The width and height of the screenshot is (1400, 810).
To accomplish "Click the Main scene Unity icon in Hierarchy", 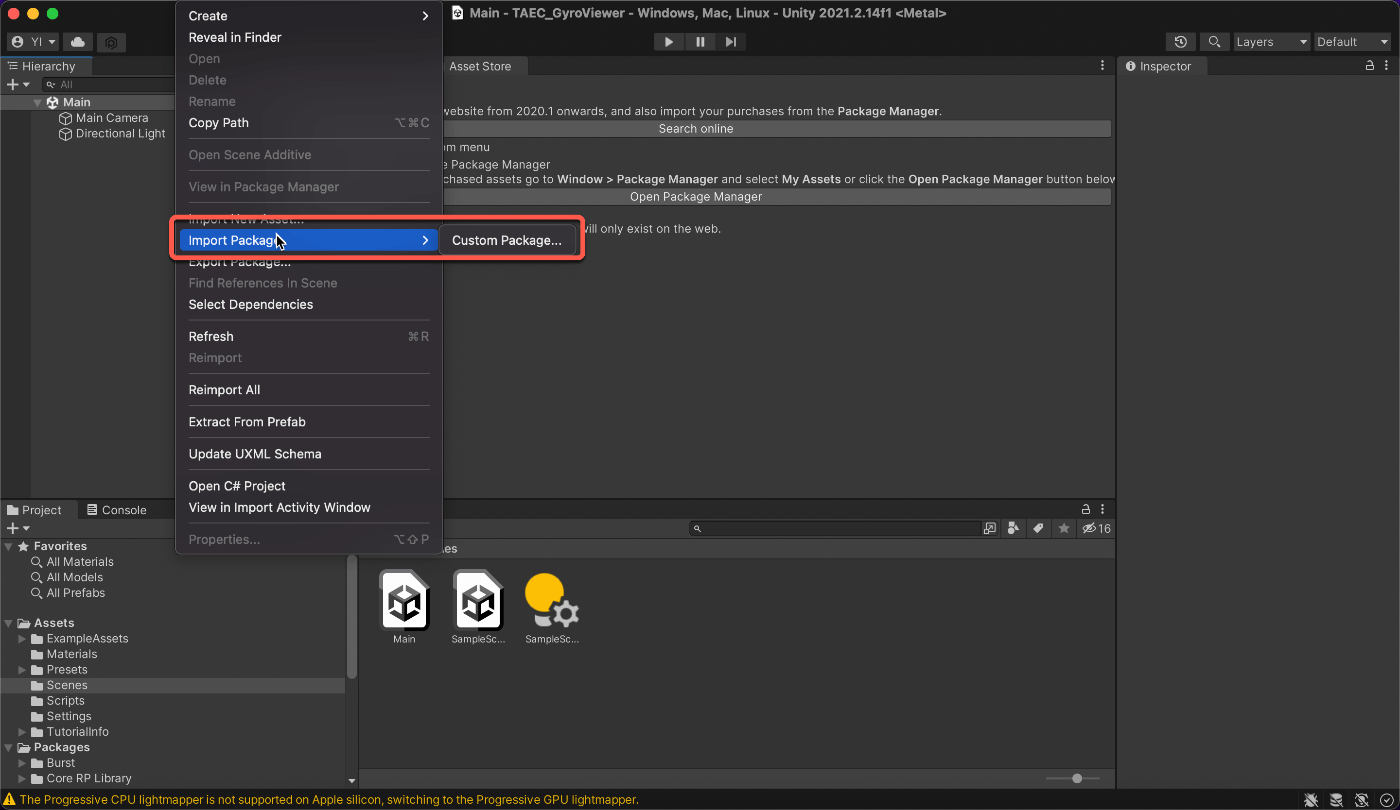I will click(53, 102).
